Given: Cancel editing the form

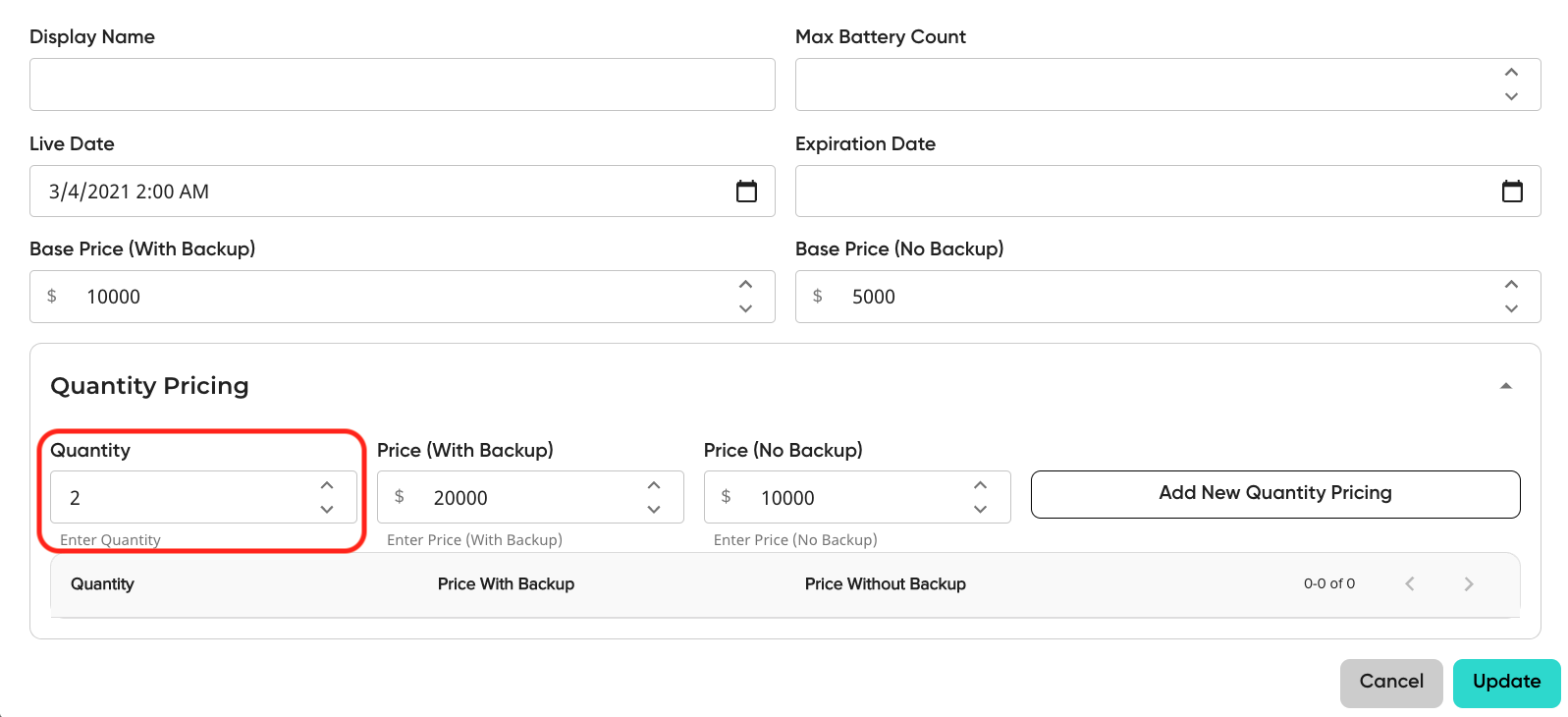Looking at the screenshot, I should (x=1391, y=683).
